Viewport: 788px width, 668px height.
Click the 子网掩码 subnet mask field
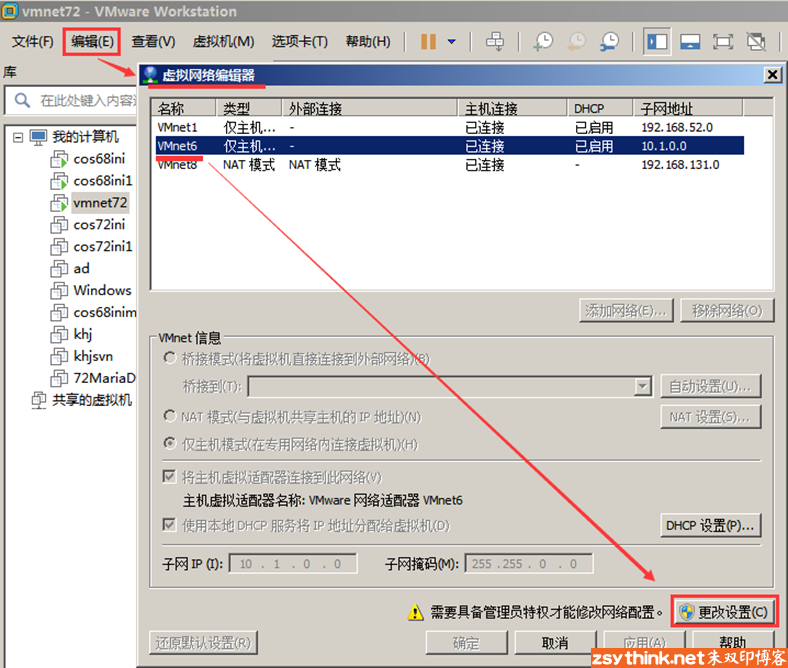529,563
